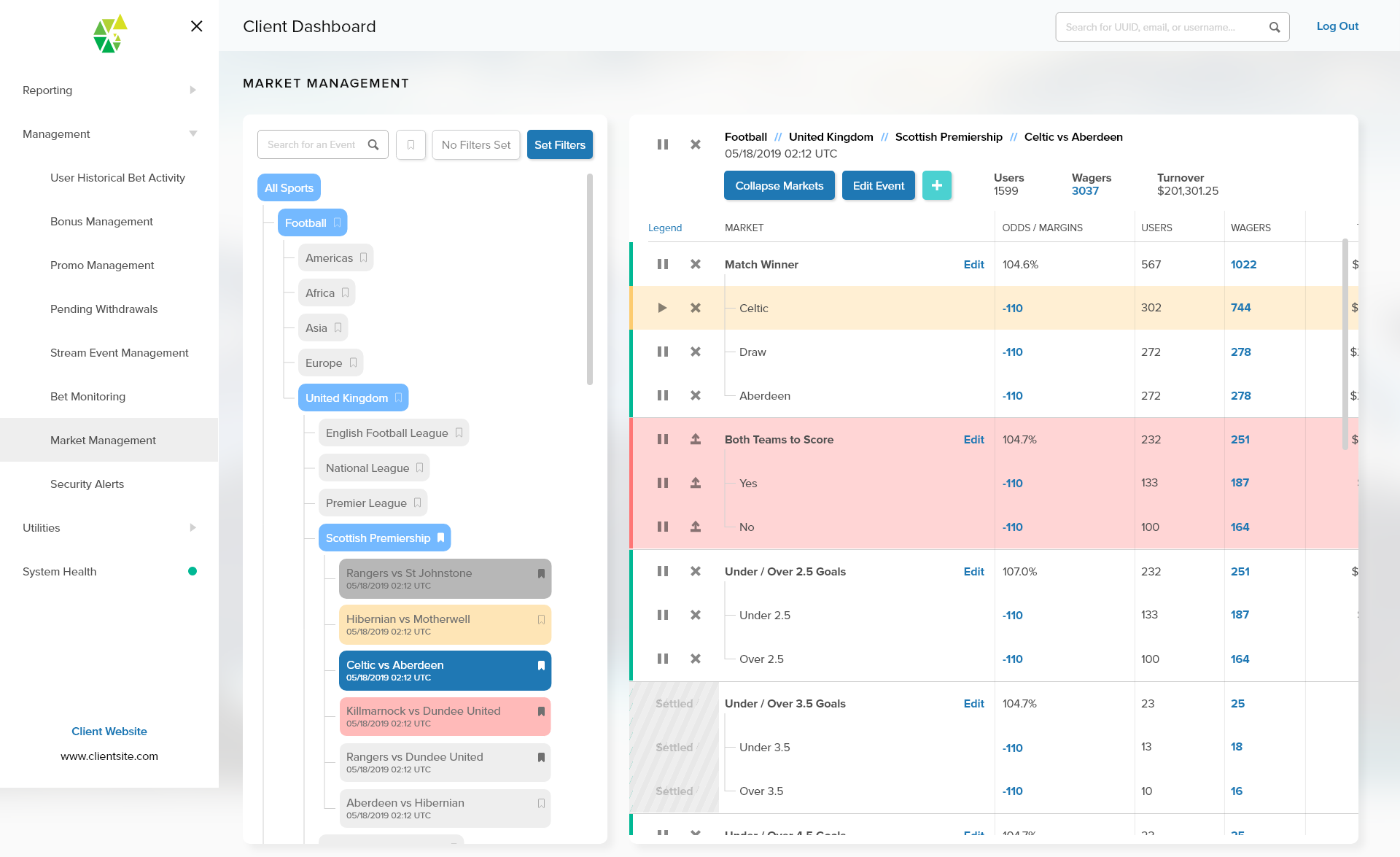Resume the suspended Celtic selection

[662, 308]
